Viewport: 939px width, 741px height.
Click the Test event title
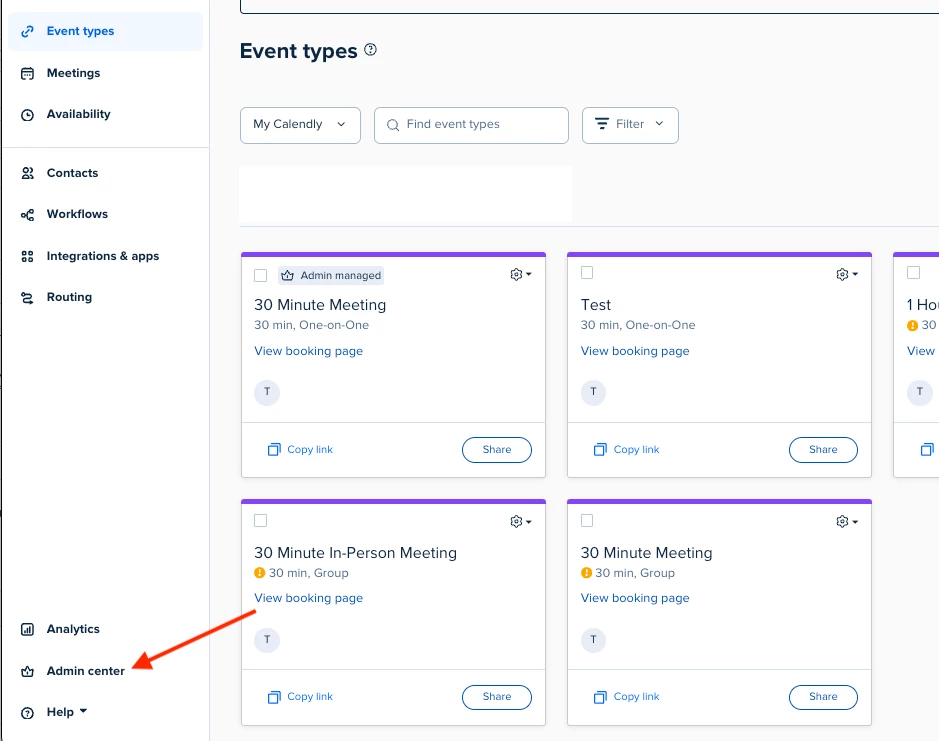tap(596, 305)
